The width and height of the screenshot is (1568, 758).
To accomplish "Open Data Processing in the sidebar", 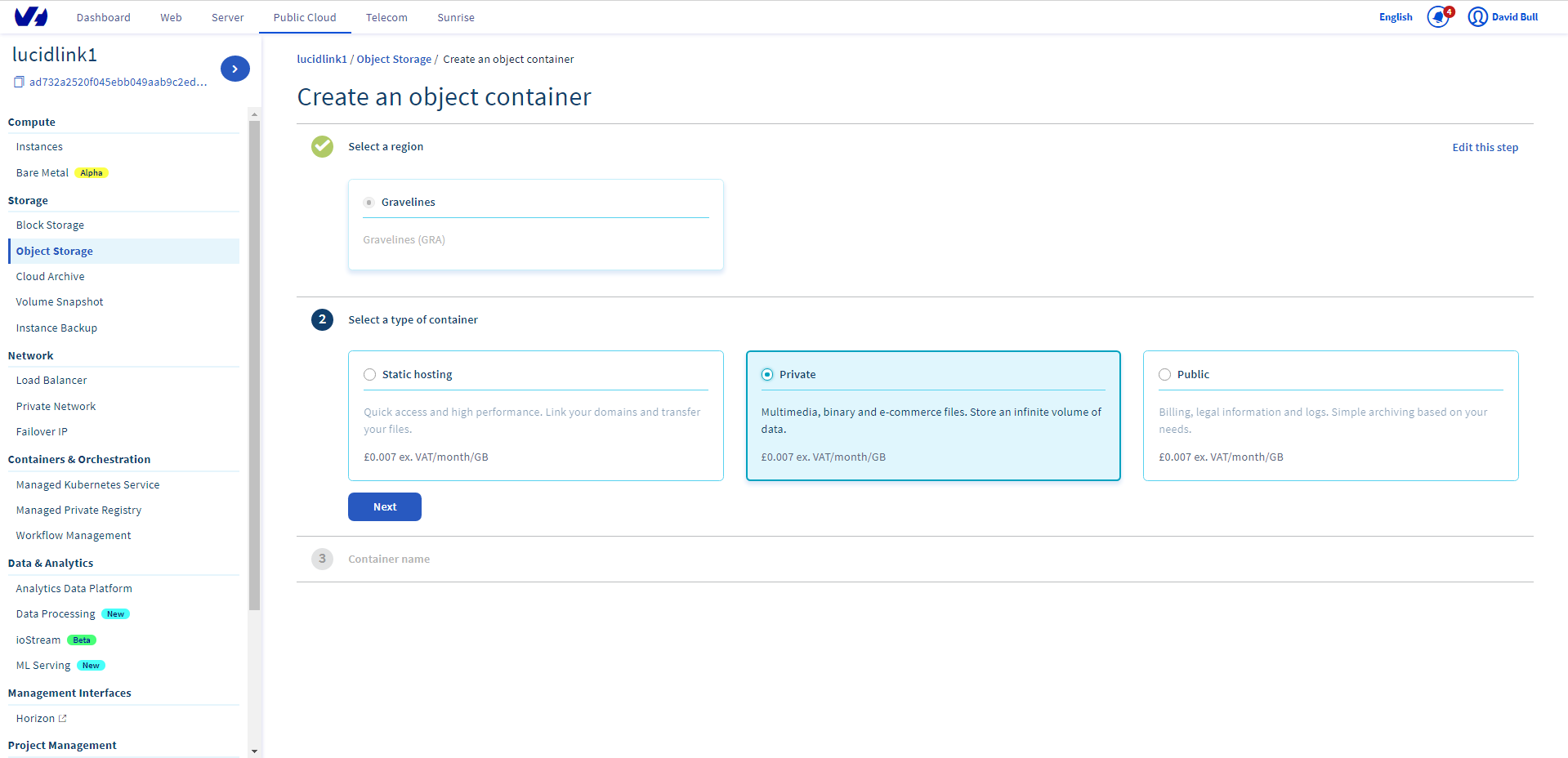I will click(56, 614).
